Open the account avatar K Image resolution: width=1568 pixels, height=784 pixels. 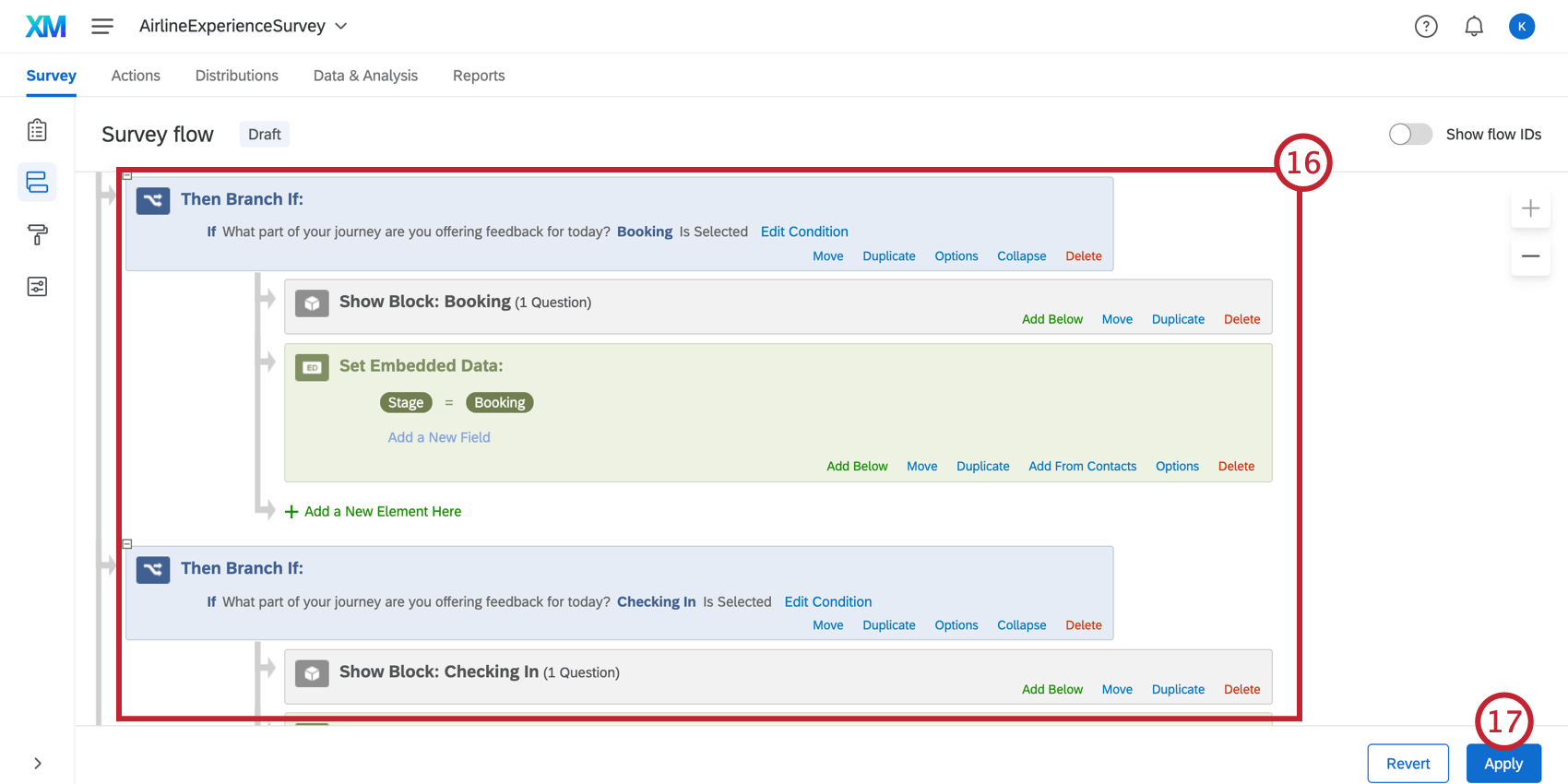(x=1522, y=26)
